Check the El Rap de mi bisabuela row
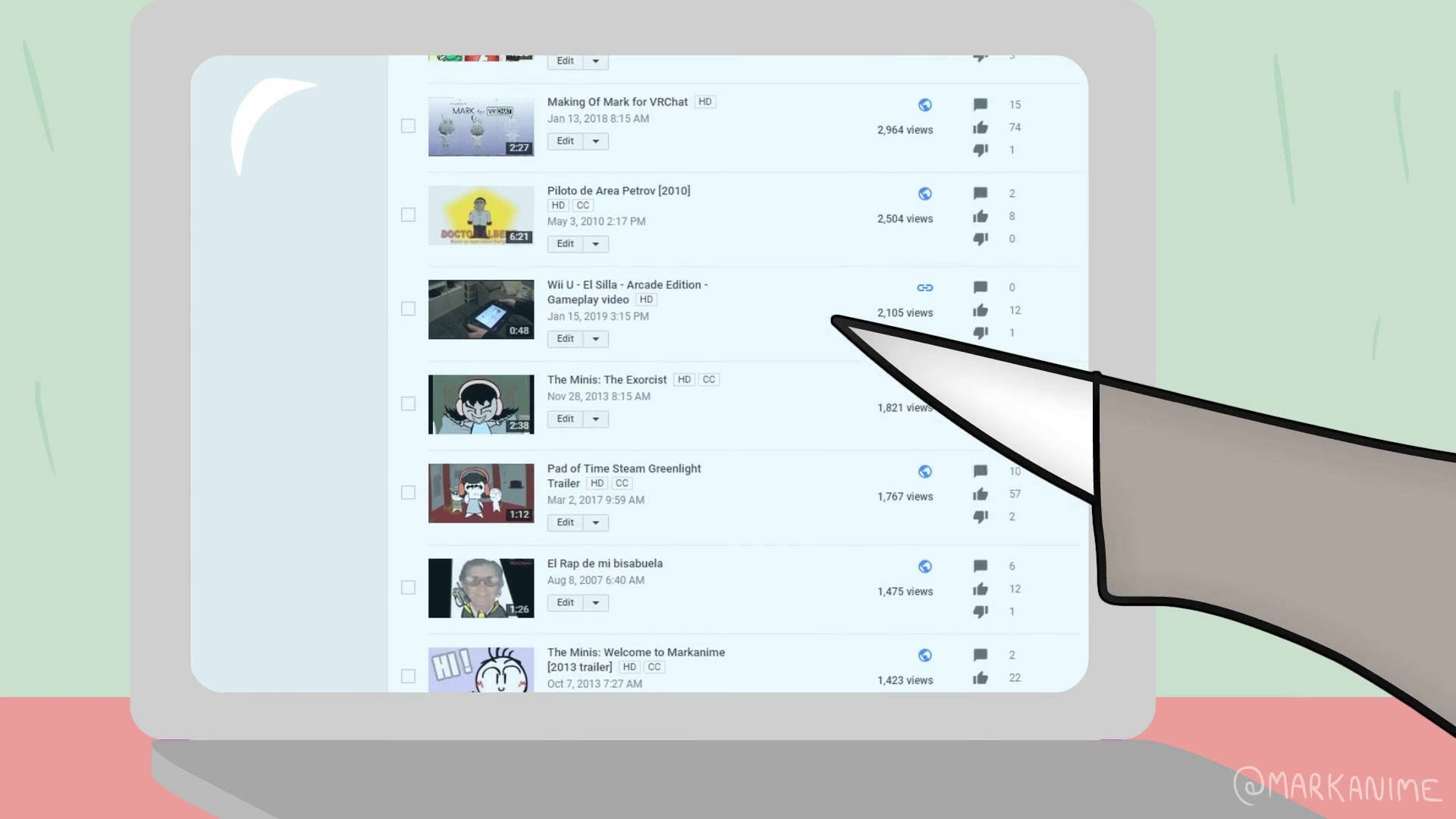This screenshot has width=1456, height=819. click(408, 587)
